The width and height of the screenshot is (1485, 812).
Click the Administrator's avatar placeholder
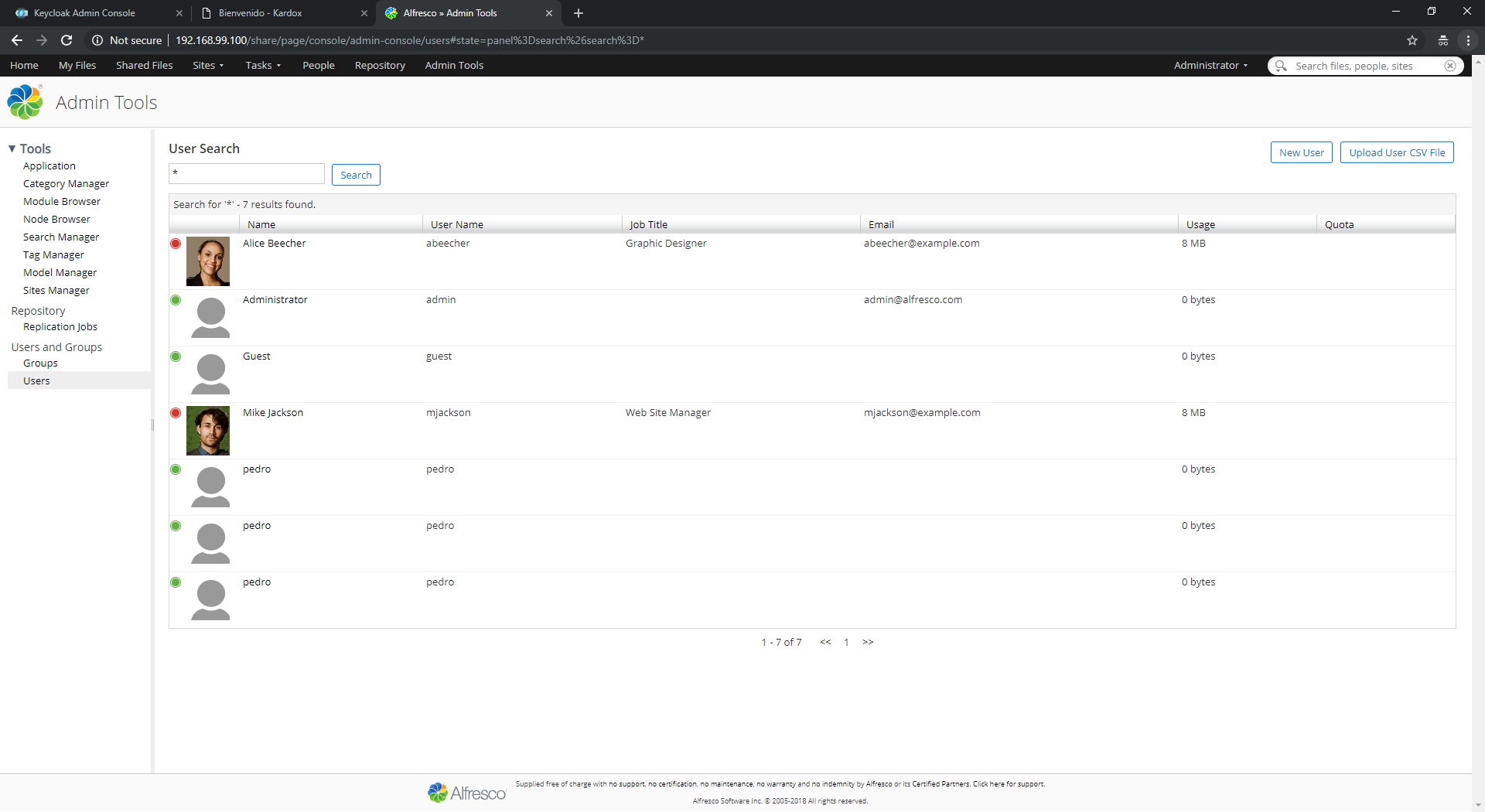[x=210, y=318]
